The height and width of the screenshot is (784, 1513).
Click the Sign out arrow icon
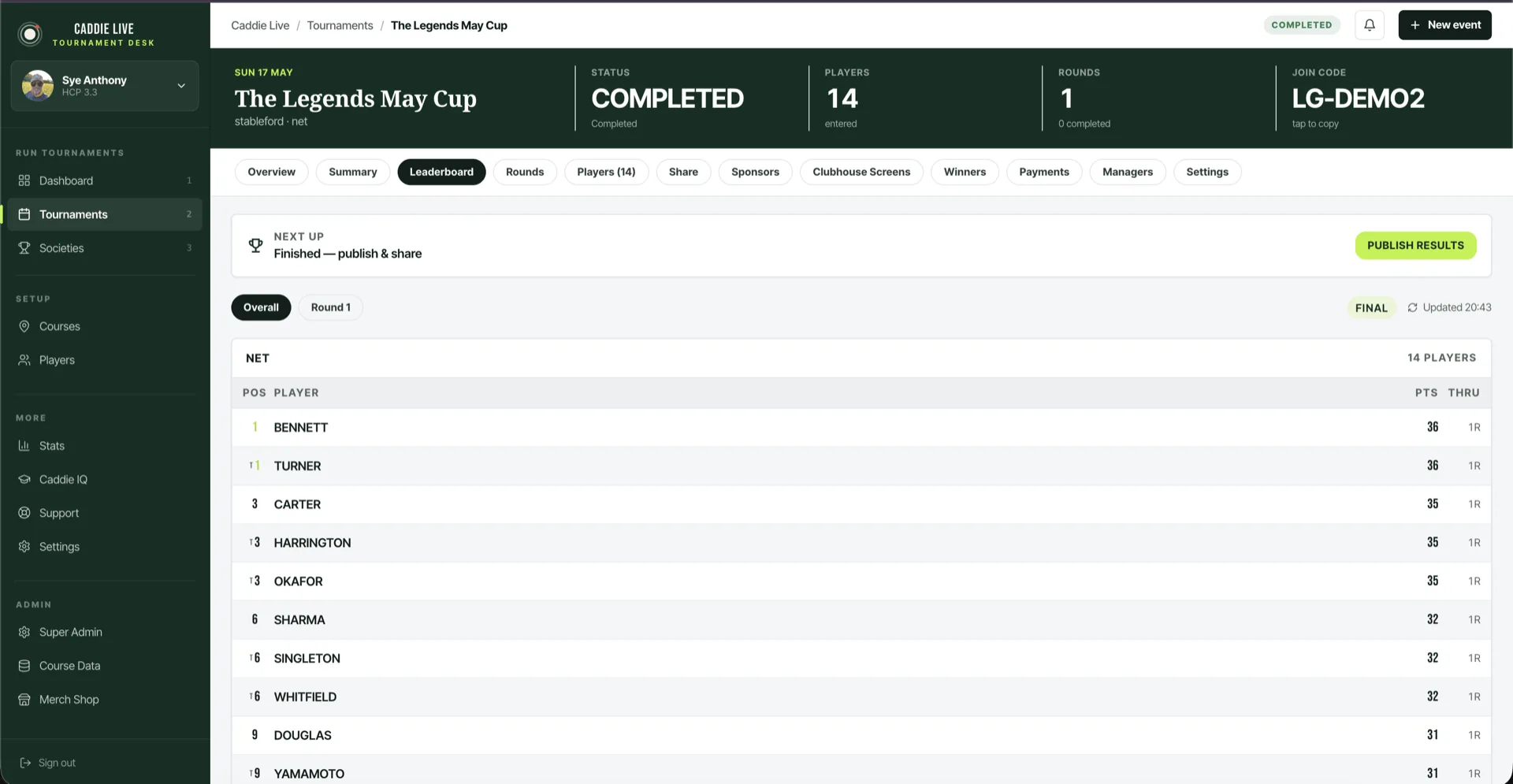pos(25,763)
